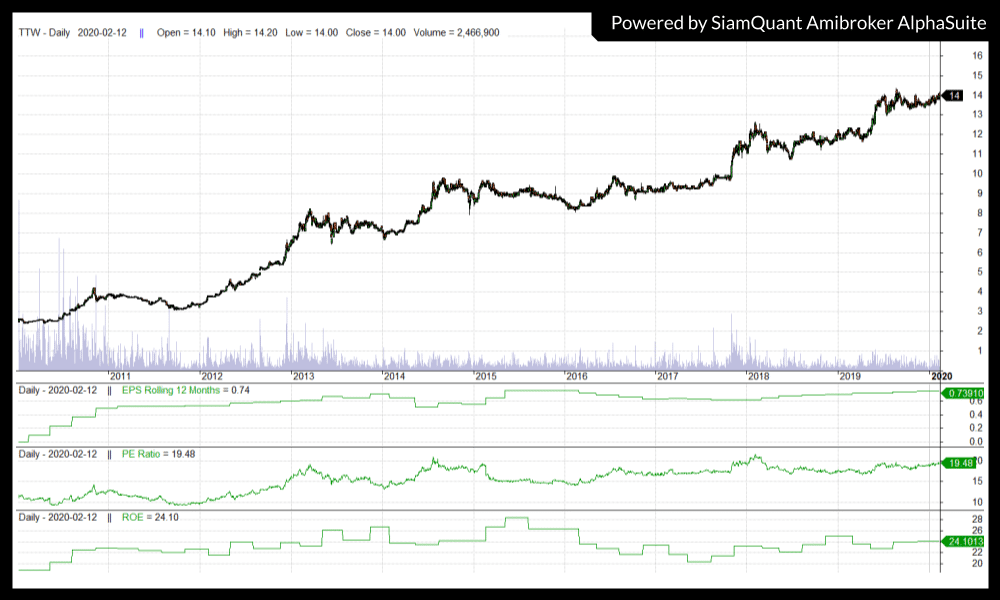Jump to the 2016 marker on time axis
This screenshot has height=600, width=1000.
tap(577, 376)
